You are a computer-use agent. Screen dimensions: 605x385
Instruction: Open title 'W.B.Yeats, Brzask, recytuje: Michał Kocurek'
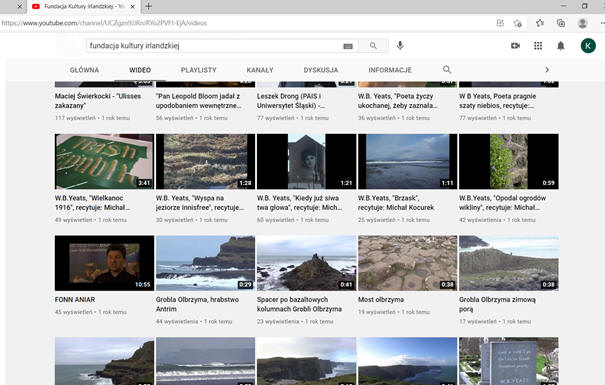pyautogui.click(x=396, y=203)
